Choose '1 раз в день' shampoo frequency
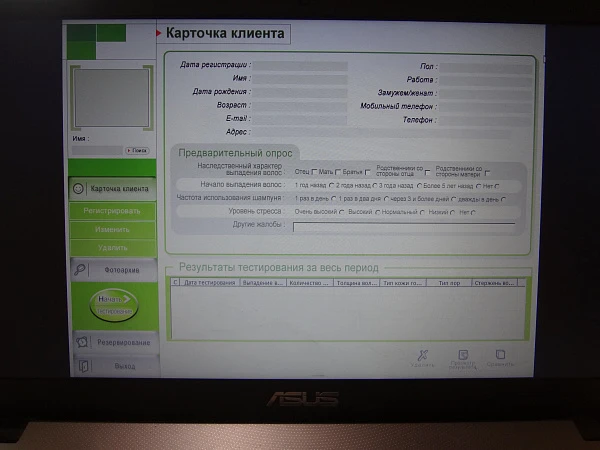This screenshot has width=600, height=450. 327,199
